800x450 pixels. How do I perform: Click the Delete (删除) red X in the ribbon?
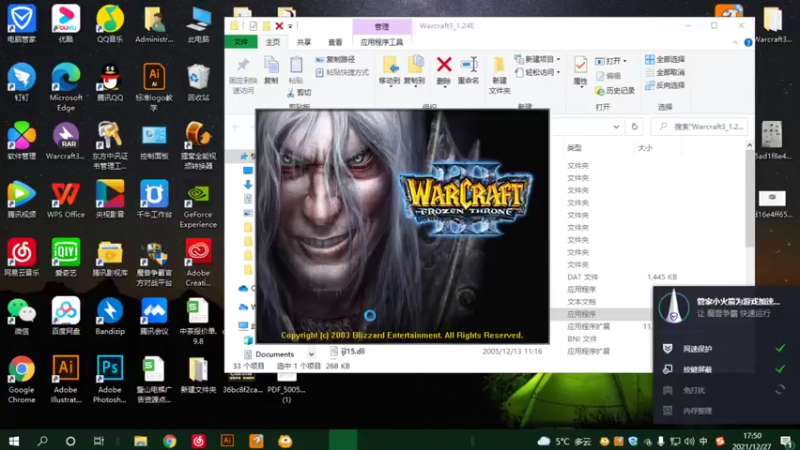444,65
